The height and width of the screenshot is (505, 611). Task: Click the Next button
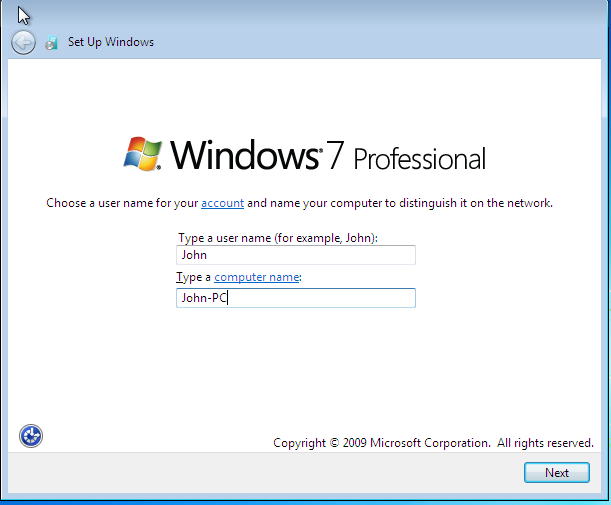[x=556, y=473]
